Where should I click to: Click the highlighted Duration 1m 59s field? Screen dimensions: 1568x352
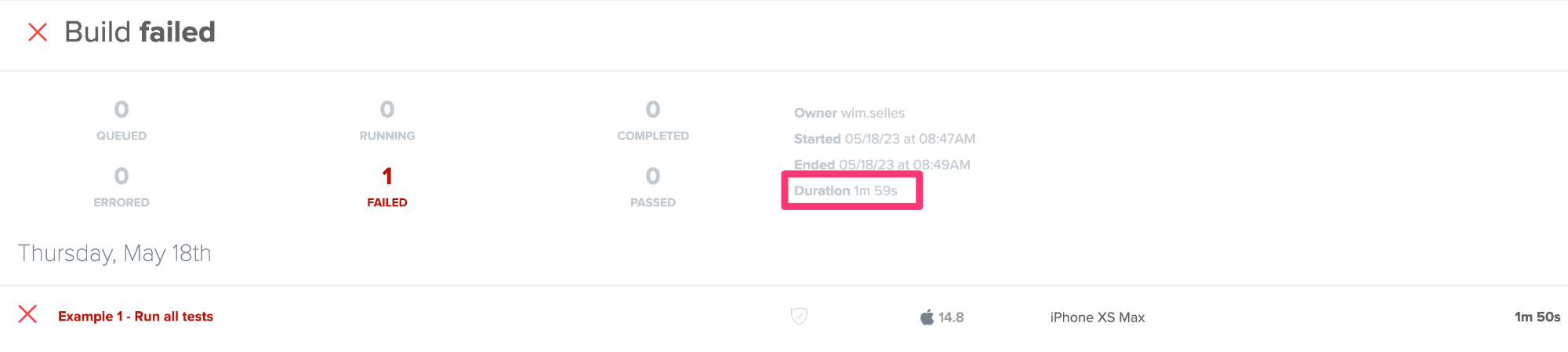[851, 191]
